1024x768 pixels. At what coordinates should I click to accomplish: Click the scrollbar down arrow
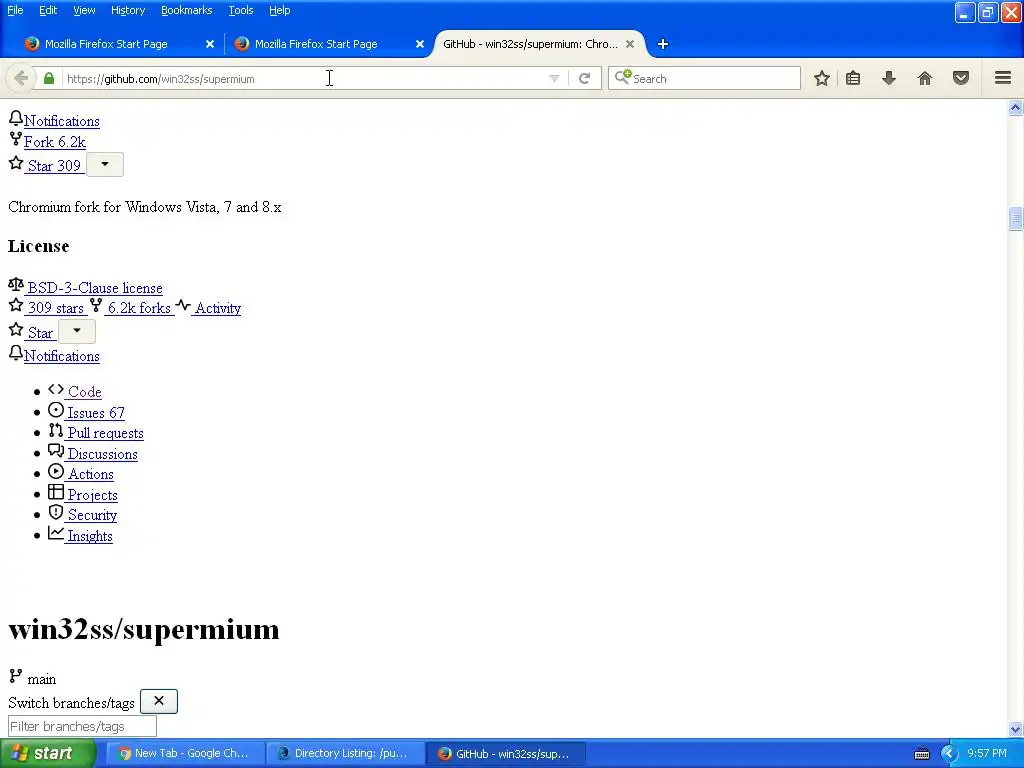tap(1015, 729)
